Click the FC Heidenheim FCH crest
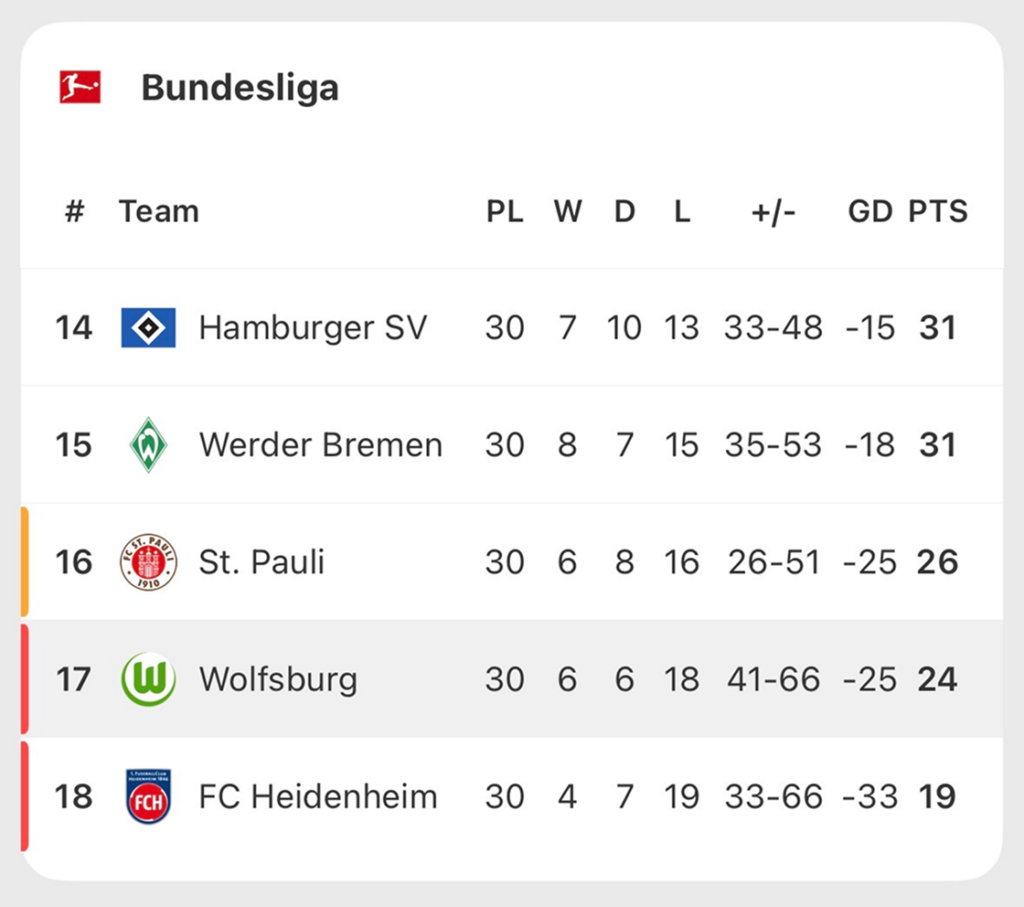The image size is (1024, 907). 148,796
